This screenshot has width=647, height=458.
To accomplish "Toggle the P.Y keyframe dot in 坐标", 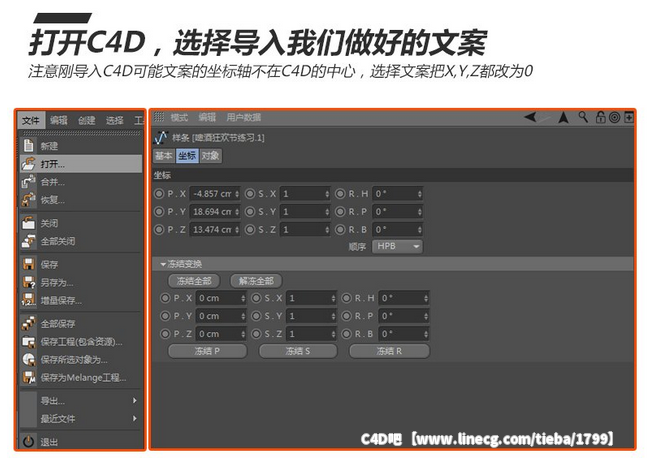I will tap(159, 212).
